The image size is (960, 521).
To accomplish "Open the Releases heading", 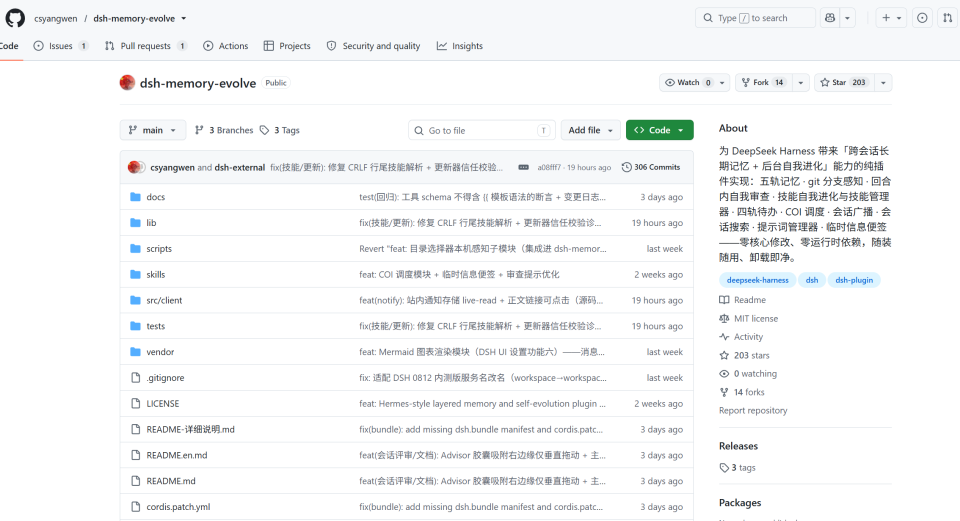I will click(x=738, y=446).
